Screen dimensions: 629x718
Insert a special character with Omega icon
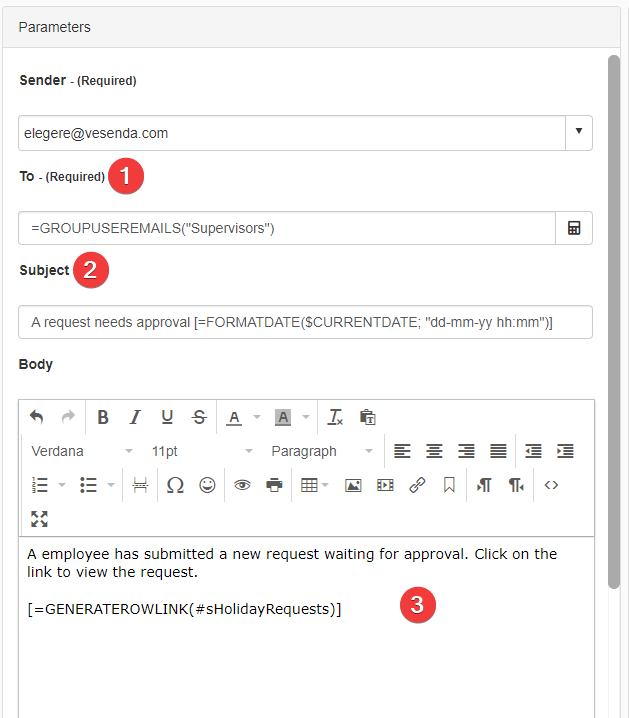click(x=175, y=485)
